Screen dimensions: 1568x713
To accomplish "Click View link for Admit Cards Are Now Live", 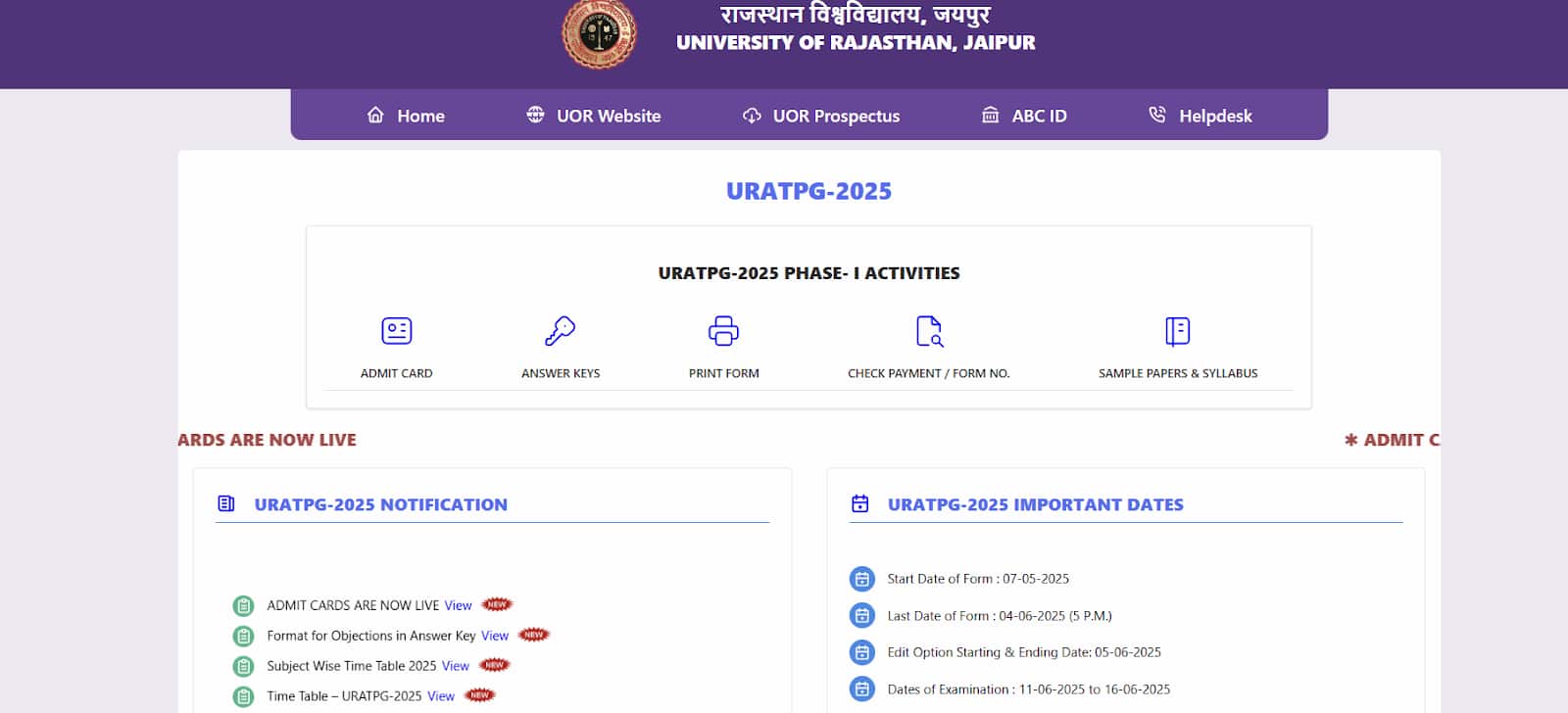I will pyautogui.click(x=458, y=605).
